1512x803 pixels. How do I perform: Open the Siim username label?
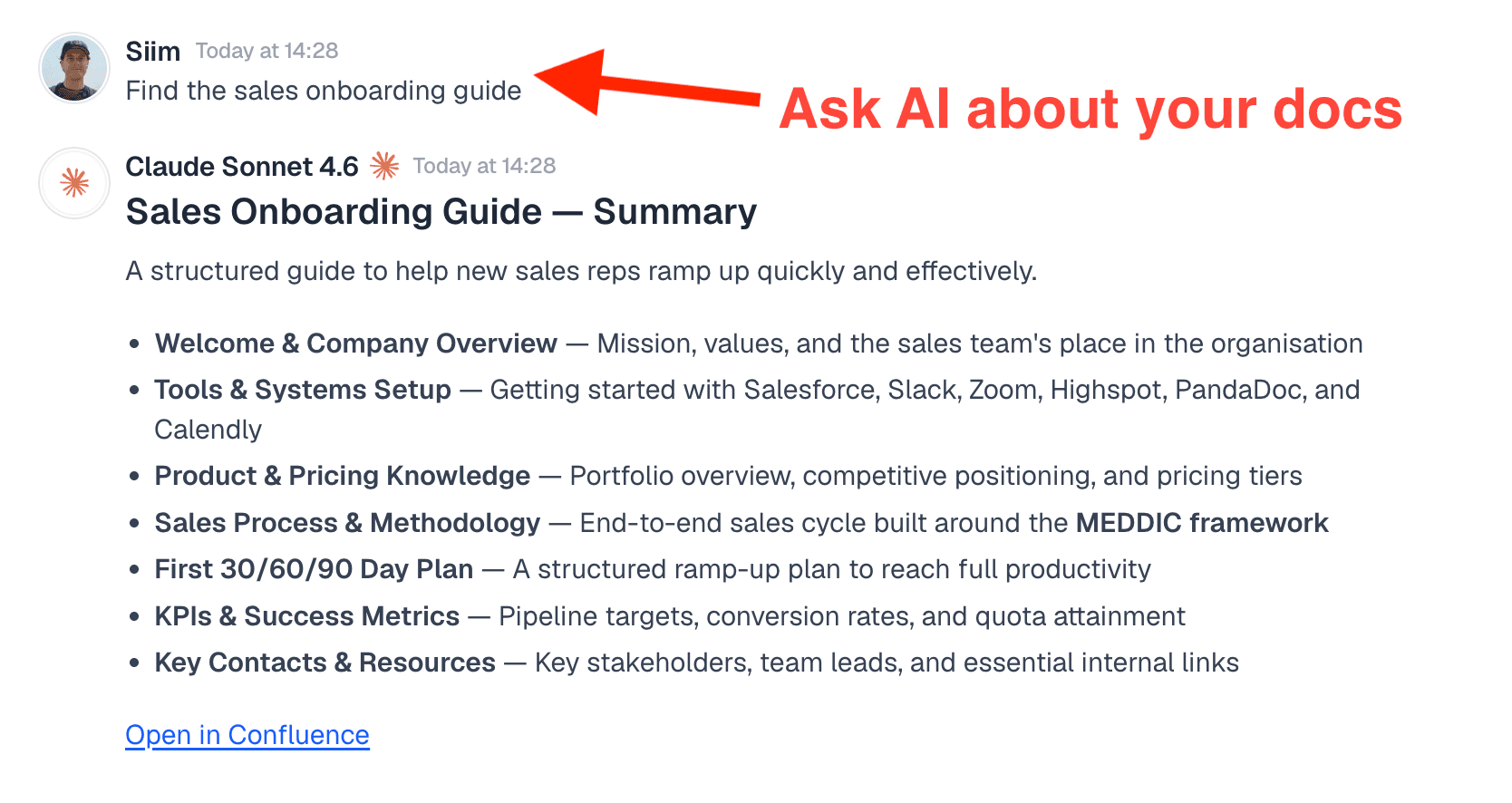(152, 52)
